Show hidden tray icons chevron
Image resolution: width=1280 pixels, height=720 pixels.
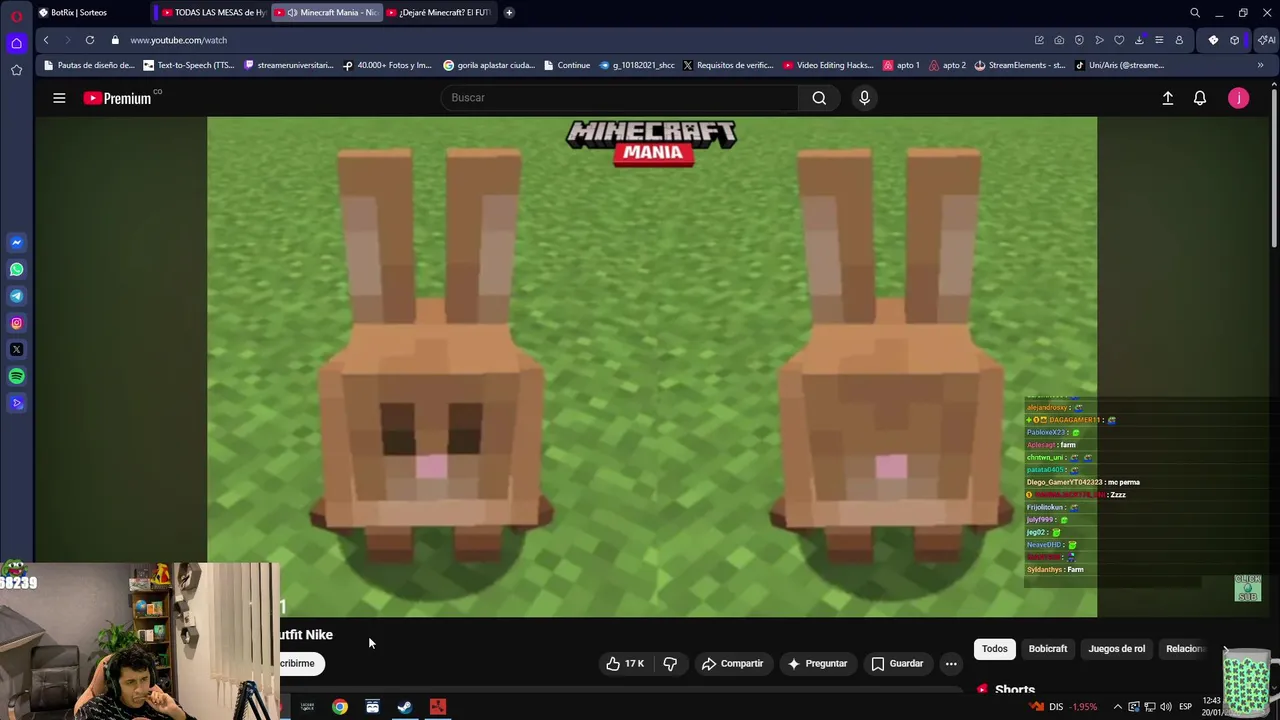[1117, 707]
